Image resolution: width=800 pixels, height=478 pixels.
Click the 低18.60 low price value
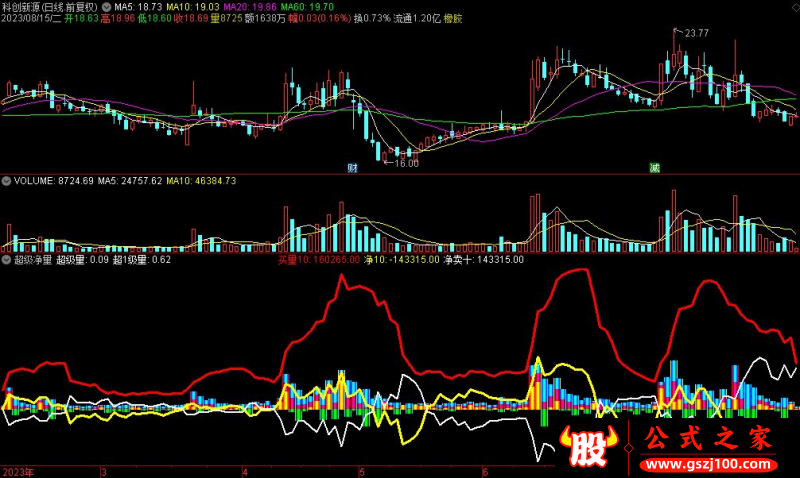pyautogui.click(x=155, y=18)
